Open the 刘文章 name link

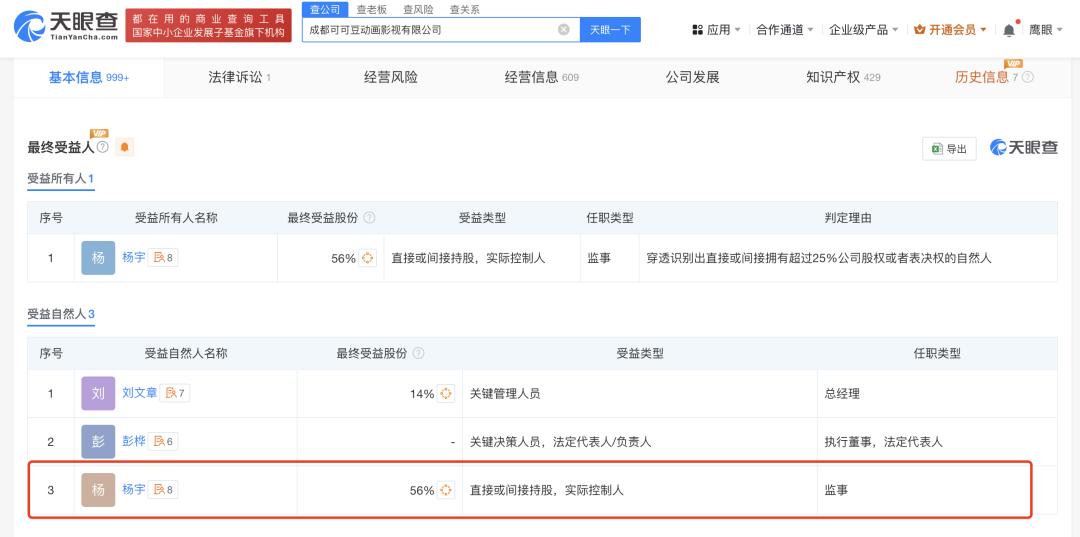coord(140,394)
